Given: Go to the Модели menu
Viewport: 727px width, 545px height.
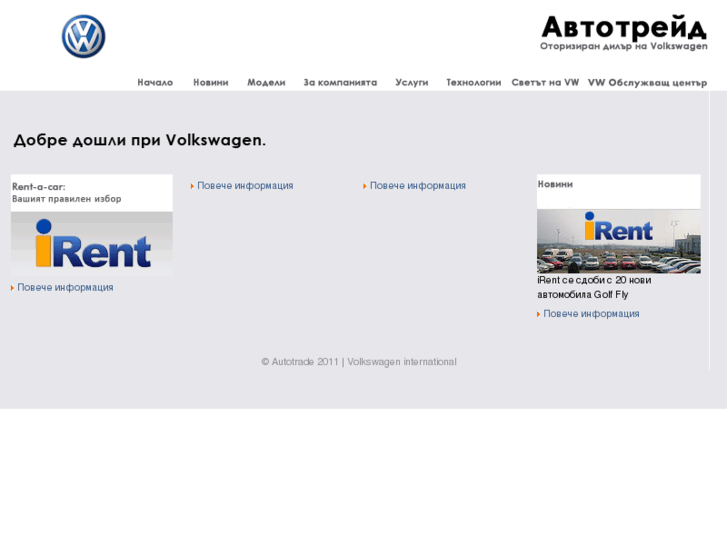Looking at the screenshot, I should [x=266, y=83].
